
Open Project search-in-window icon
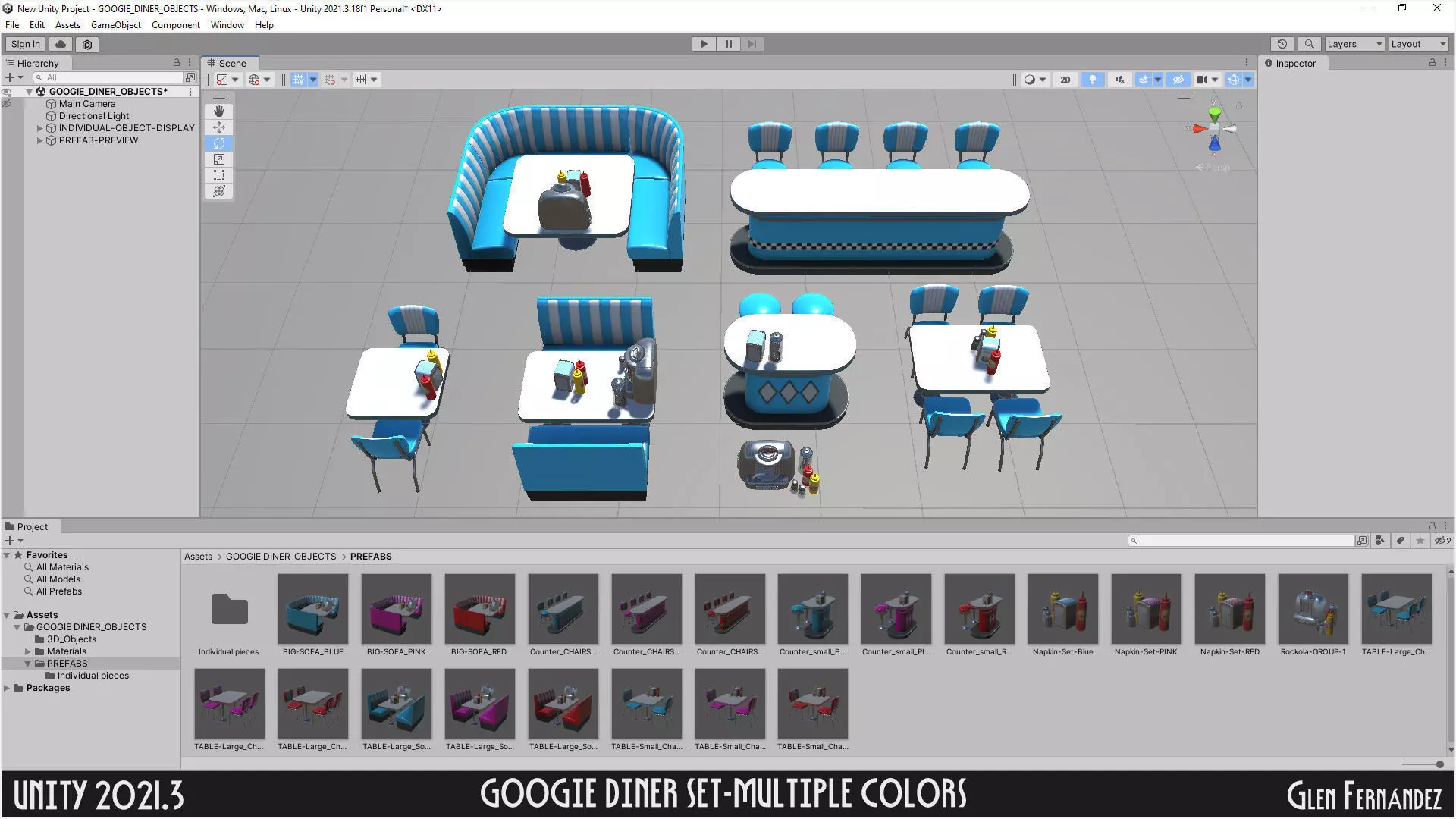pyautogui.click(x=1363, y=541)
